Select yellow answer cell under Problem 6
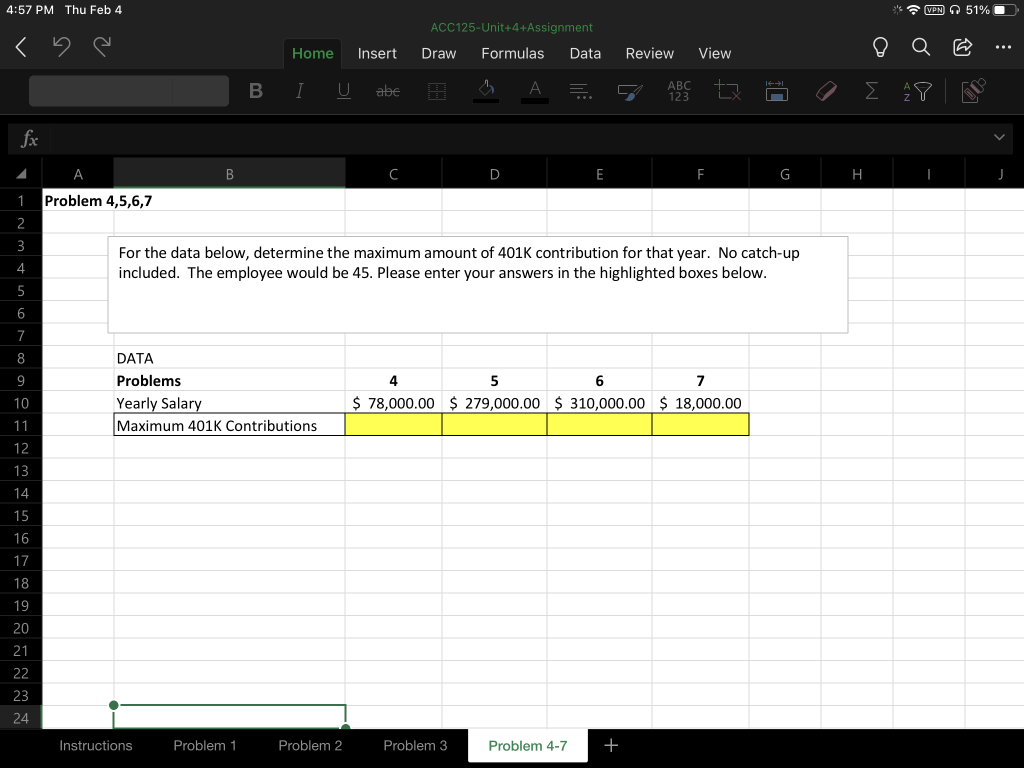The width and height of the screenshot is (1024, 768). click(x=600, y=424)
